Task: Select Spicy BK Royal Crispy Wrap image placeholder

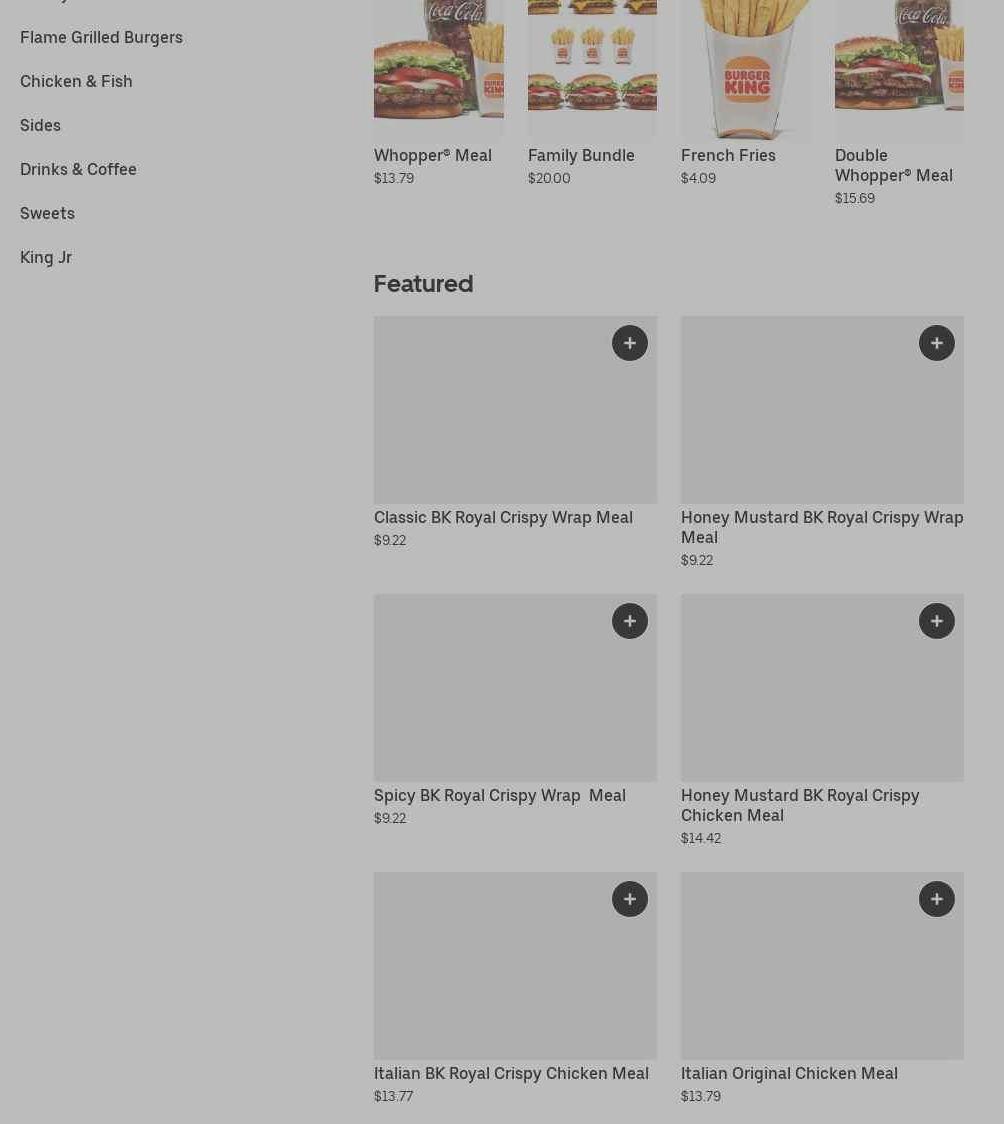Action: coord(515,687)
